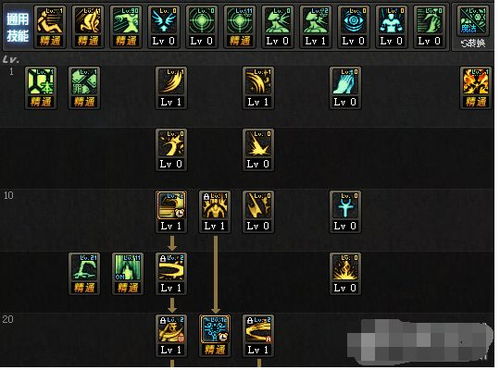Click the fire skill icon marked 精通
500x370 pixels.
pos(476,88)
